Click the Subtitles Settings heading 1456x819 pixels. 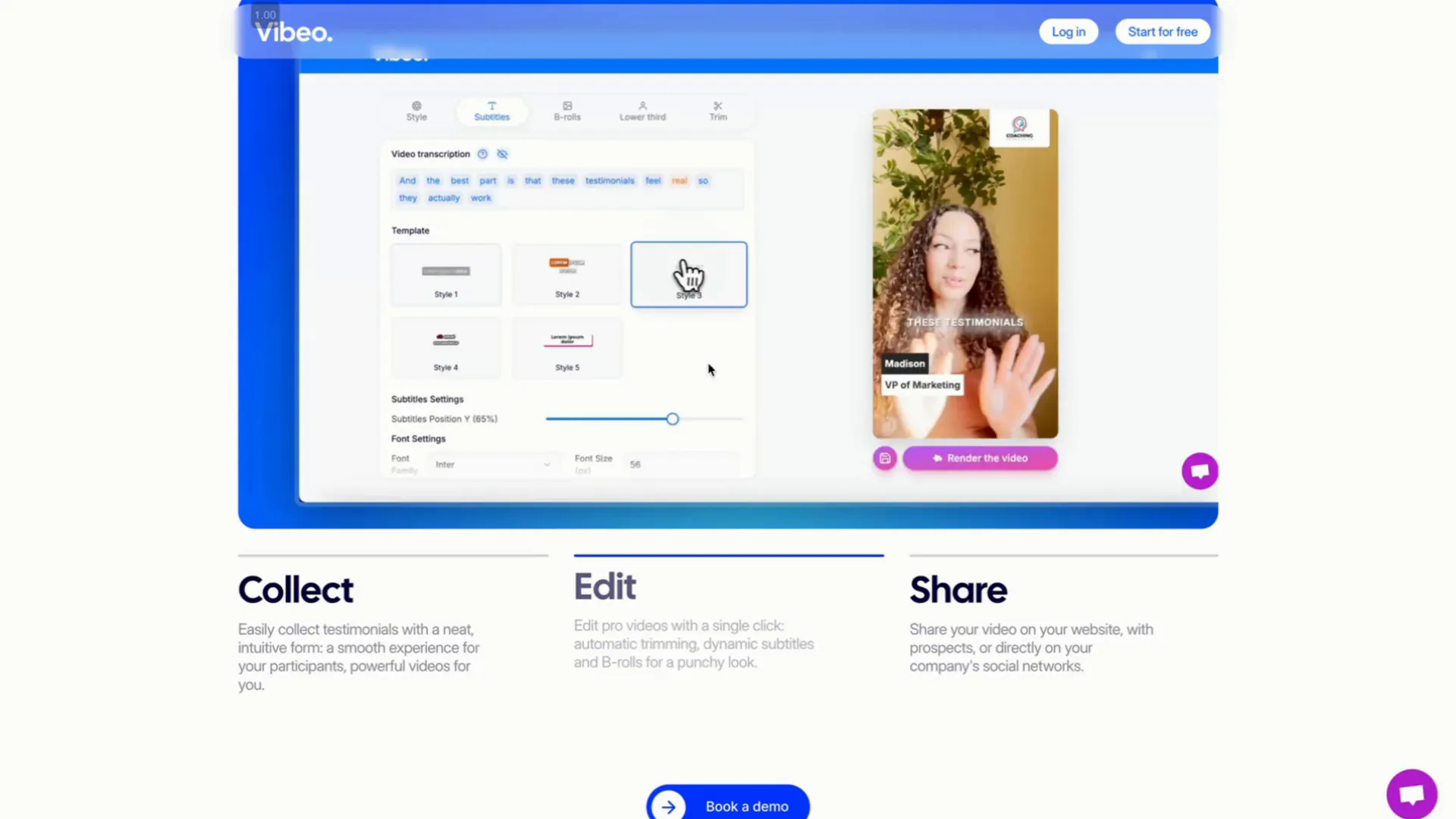[427, 399]
